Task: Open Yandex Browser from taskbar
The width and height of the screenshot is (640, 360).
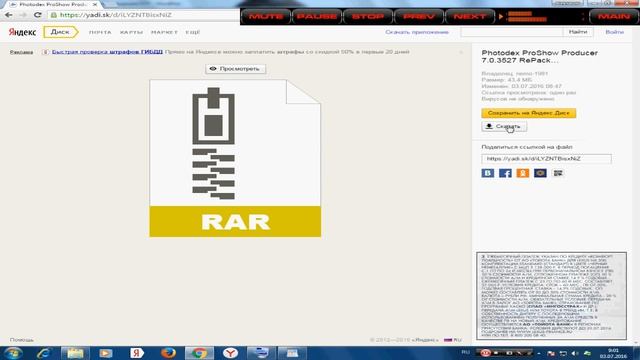Action: point(230,353)
